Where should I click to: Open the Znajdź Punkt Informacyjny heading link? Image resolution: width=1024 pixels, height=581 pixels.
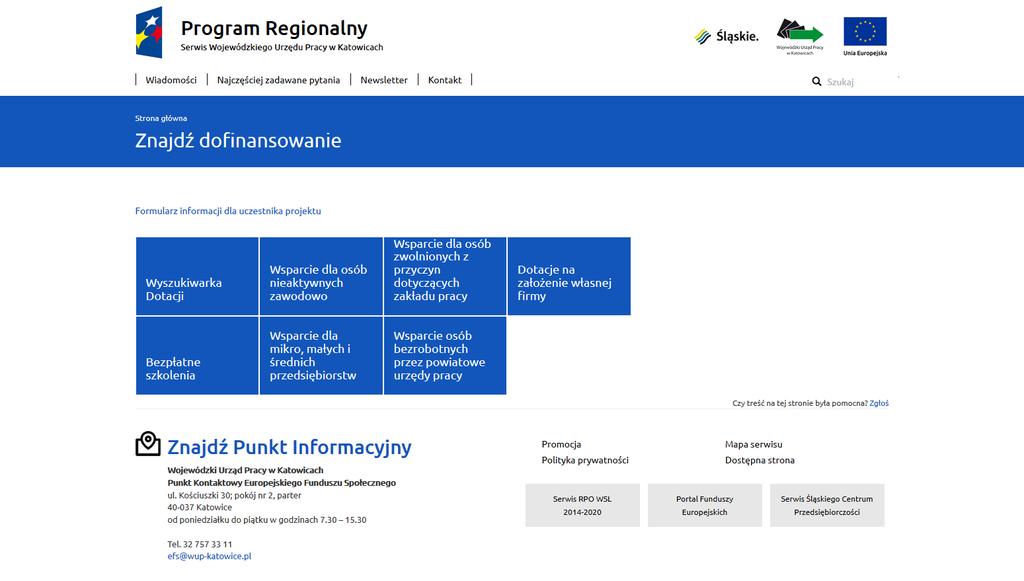pyautogui.click(x=289, y=447)
